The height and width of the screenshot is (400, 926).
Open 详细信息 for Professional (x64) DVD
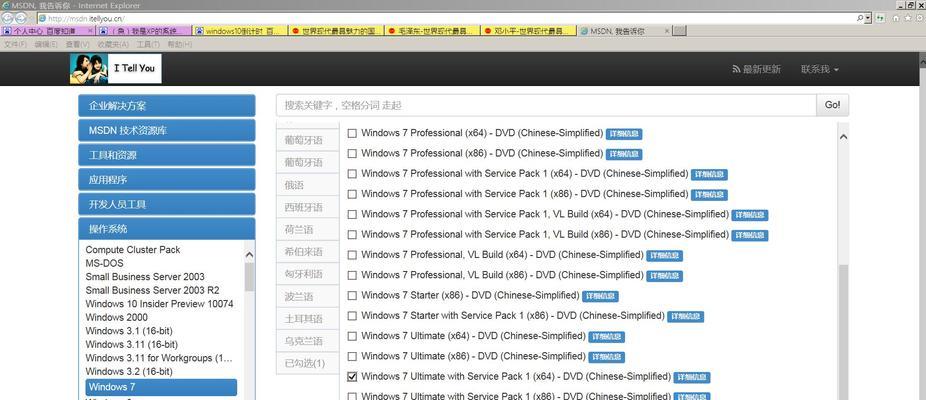(624, 134)
